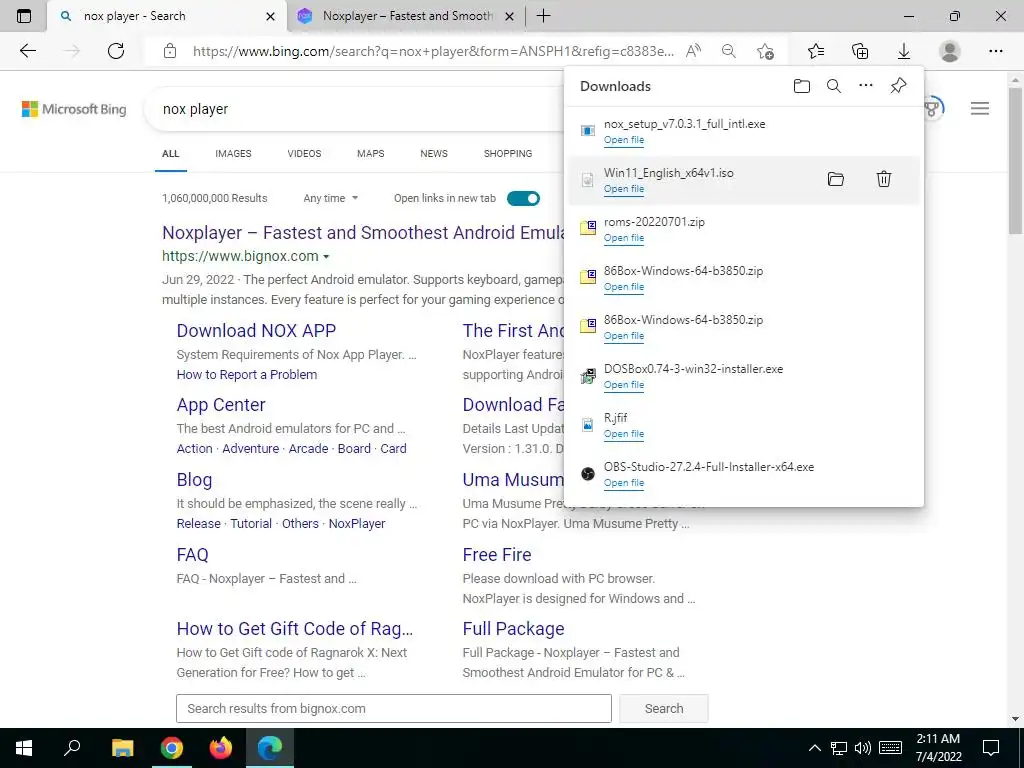Open the taskbar clock showing 2:11 AM
The image size is (1024, 768).
click(x=938, y=748)
